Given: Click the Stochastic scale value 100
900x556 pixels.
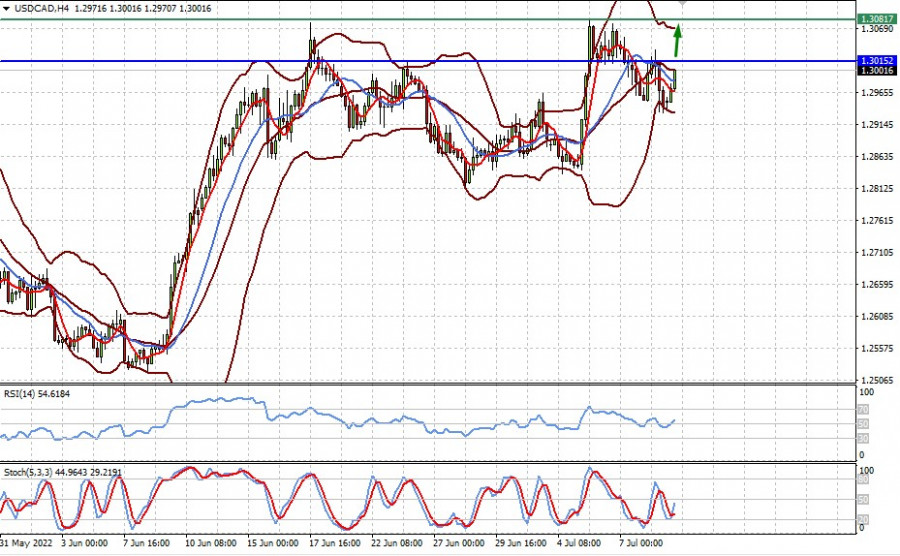Looking at the screenshot, I should (x=866, y=470).
